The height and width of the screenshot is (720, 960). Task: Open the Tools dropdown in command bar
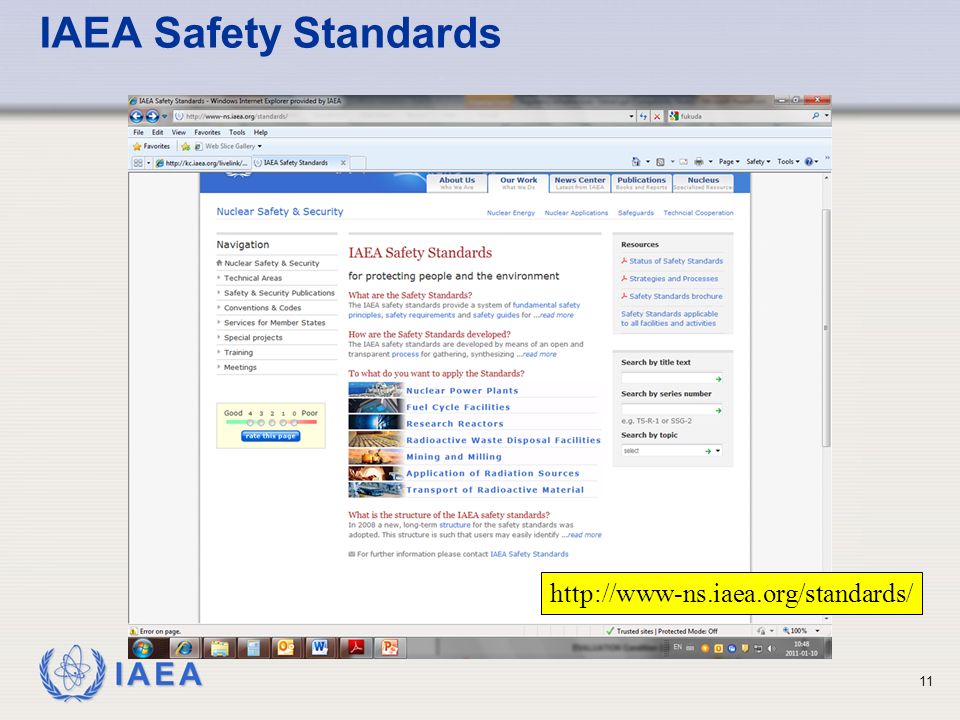tap(789, 162)
